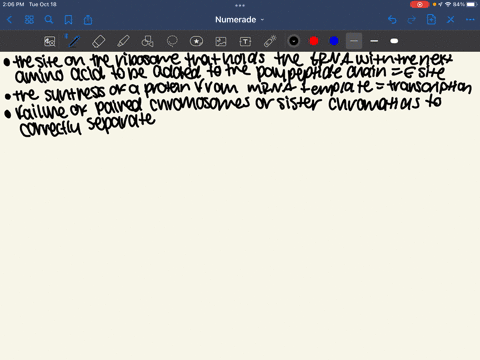480x360 pixels.
Task: Select the Shapes tool
Action: [x=147, y=41]
